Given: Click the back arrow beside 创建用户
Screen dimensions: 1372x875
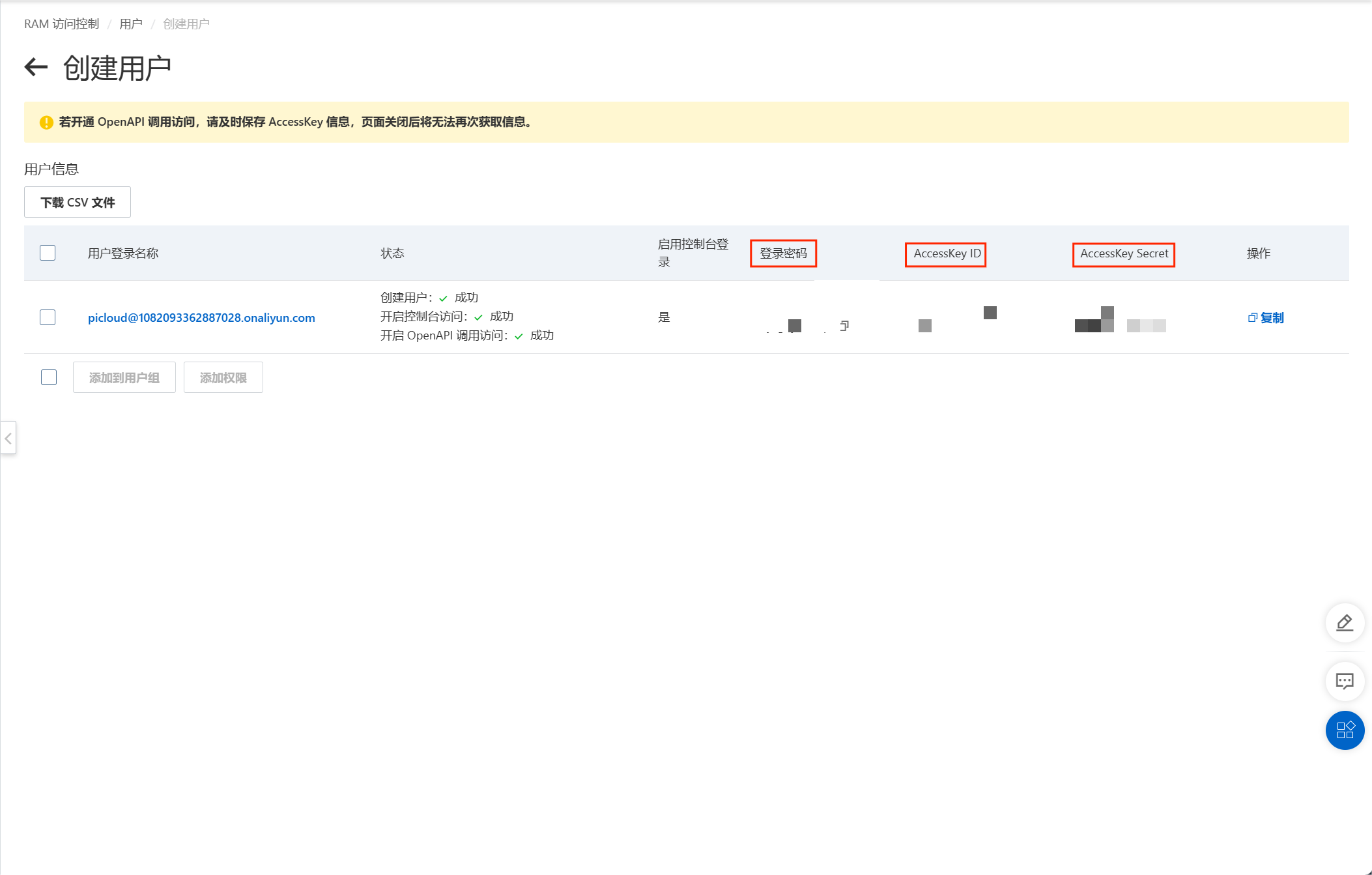Looking at the screenshot, I should 36,67.
